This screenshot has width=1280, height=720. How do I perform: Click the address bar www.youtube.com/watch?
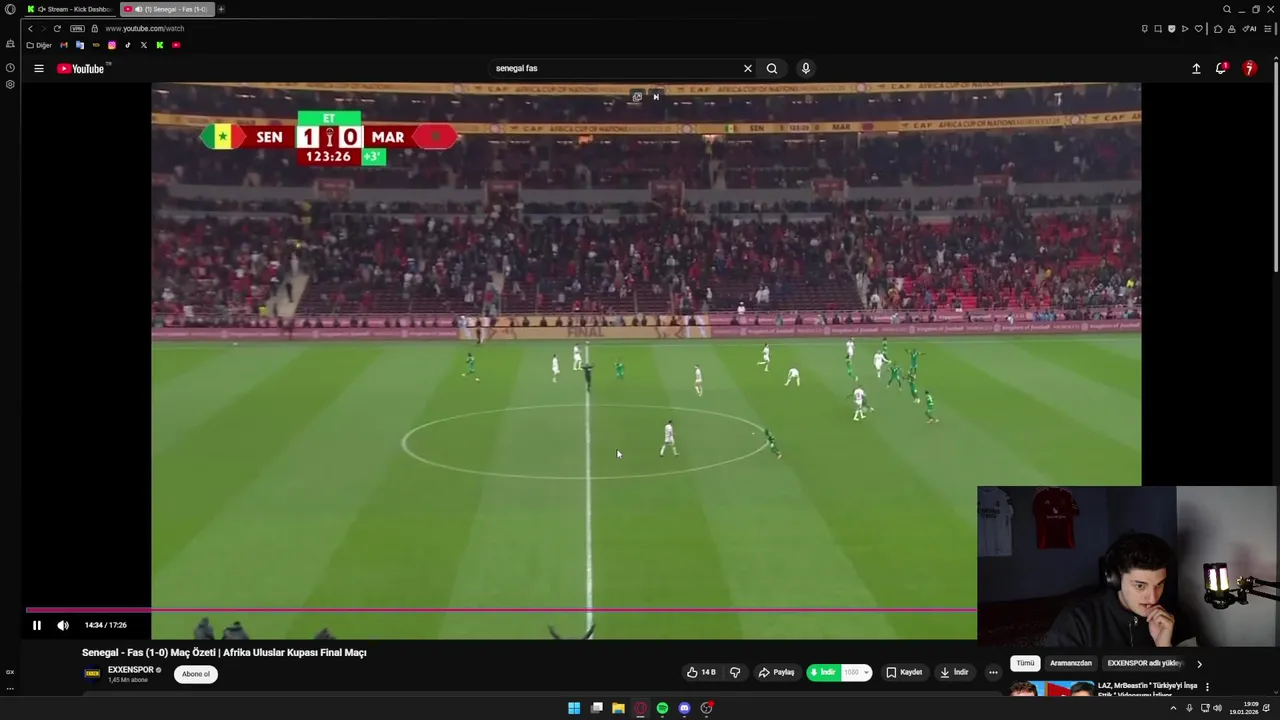pos(145,28)
